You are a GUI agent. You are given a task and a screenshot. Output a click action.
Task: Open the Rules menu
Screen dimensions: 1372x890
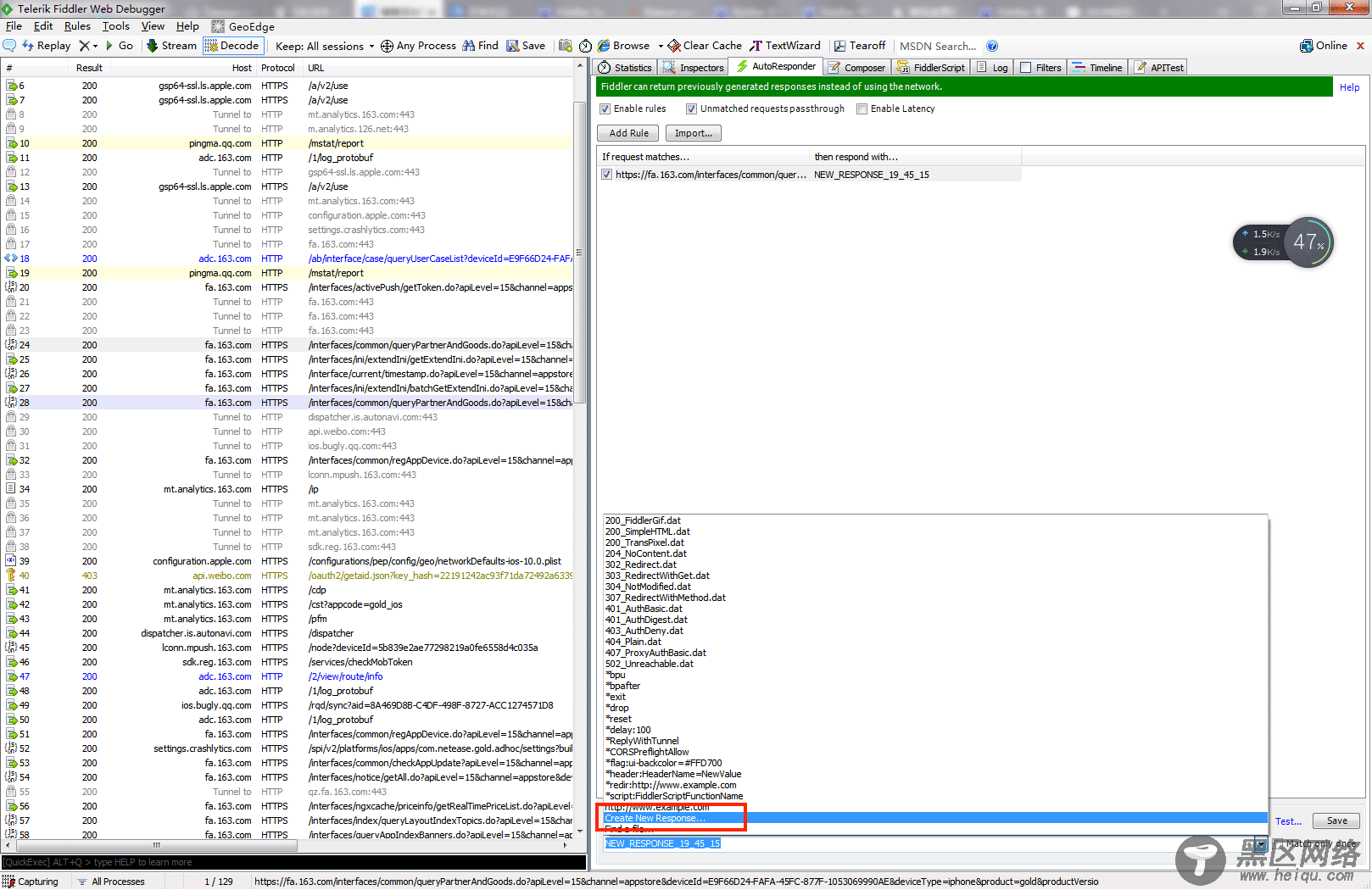pyautogui.click(x=77, y=26)
